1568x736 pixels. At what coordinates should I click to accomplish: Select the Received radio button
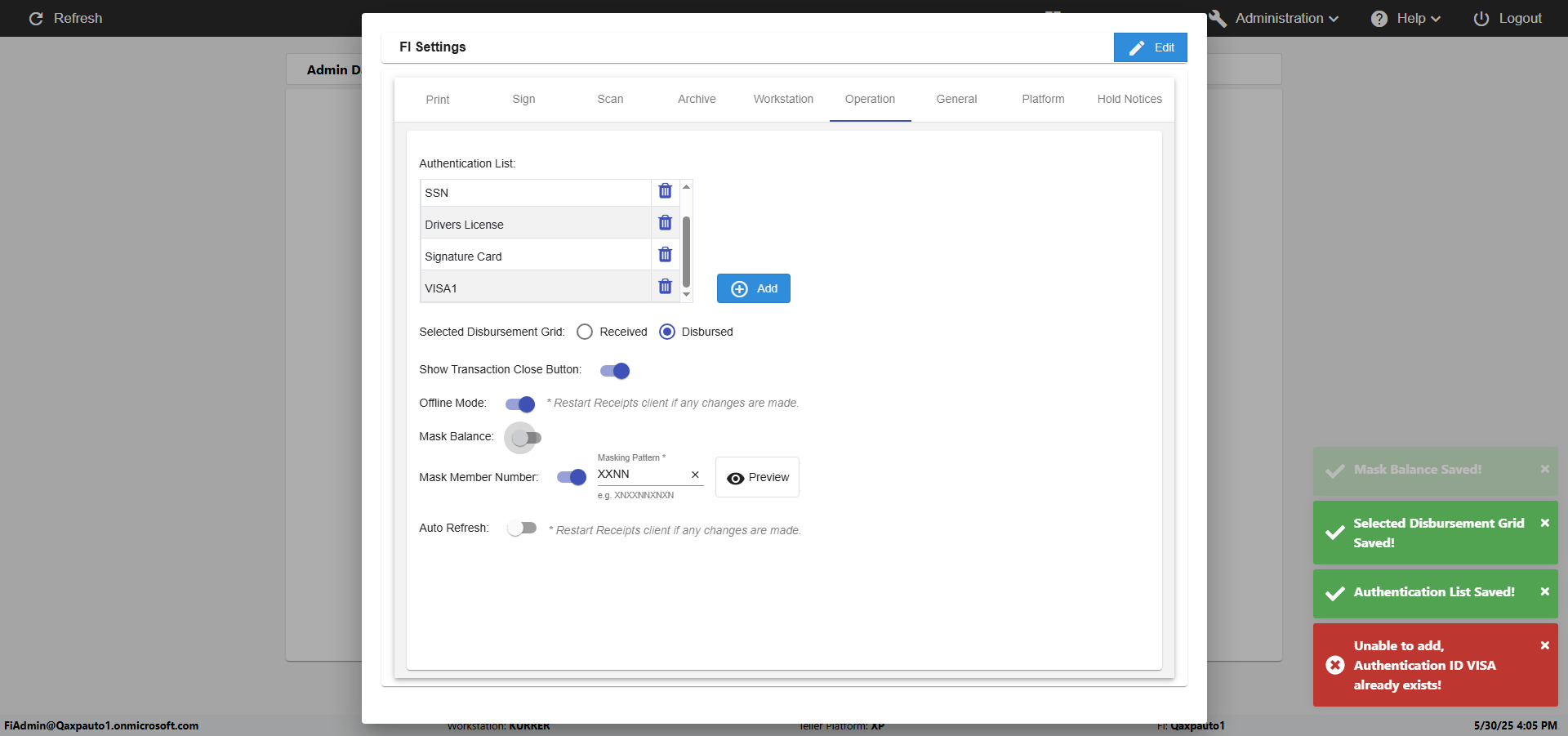(585, 332)
